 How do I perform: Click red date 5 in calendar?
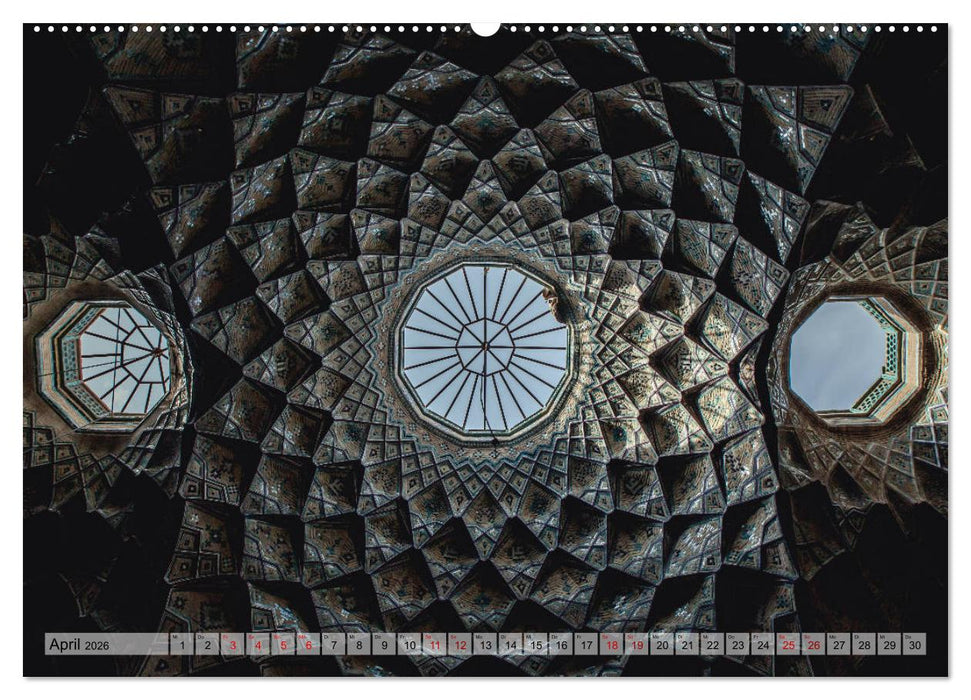[x=283, y=645]
